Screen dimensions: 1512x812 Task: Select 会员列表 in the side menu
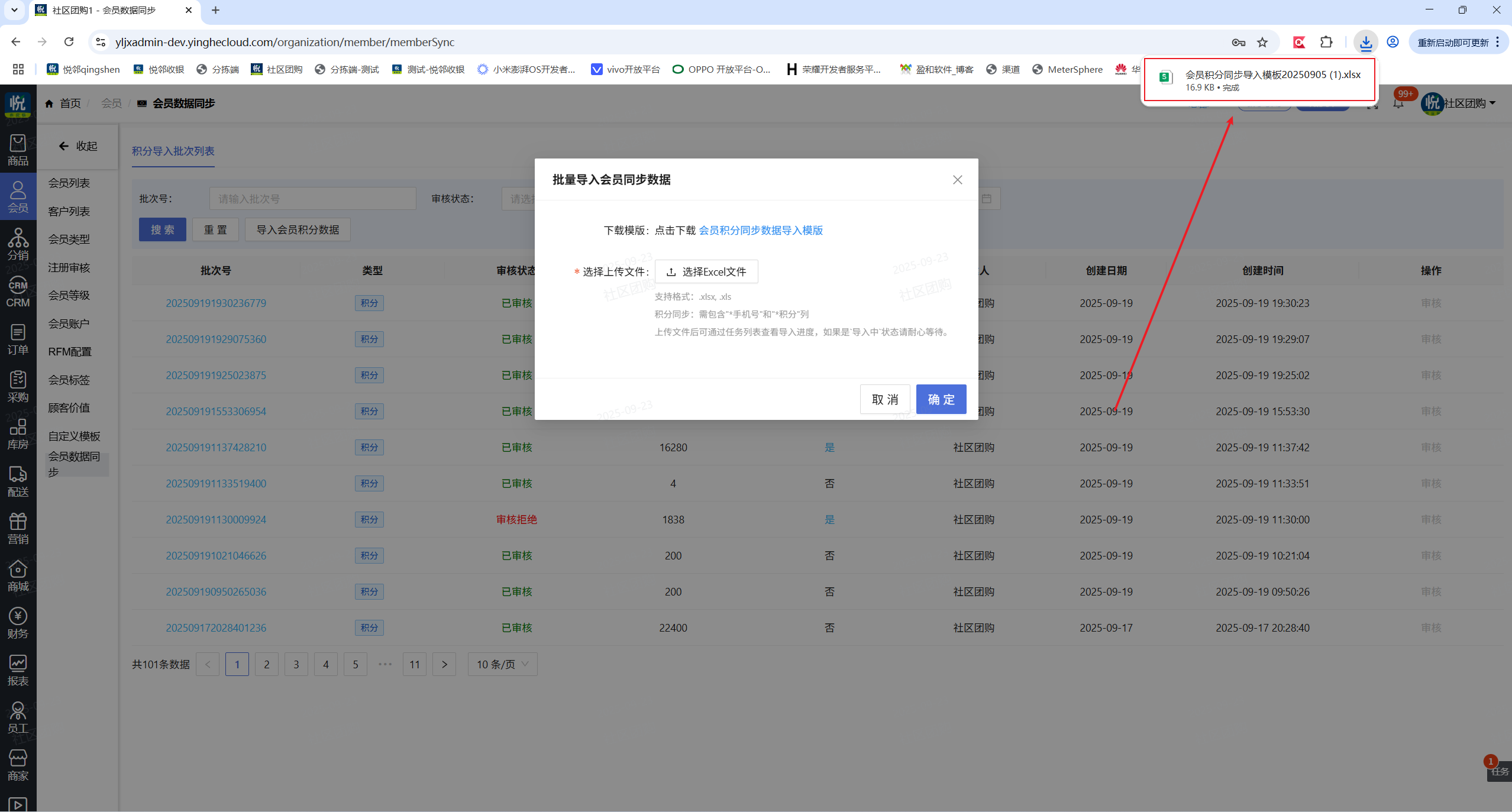point(69,183)
